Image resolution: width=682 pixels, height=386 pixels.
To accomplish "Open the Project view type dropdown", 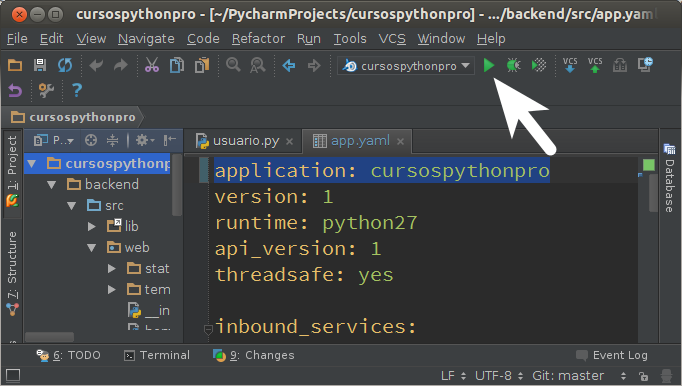I will 54,141.
